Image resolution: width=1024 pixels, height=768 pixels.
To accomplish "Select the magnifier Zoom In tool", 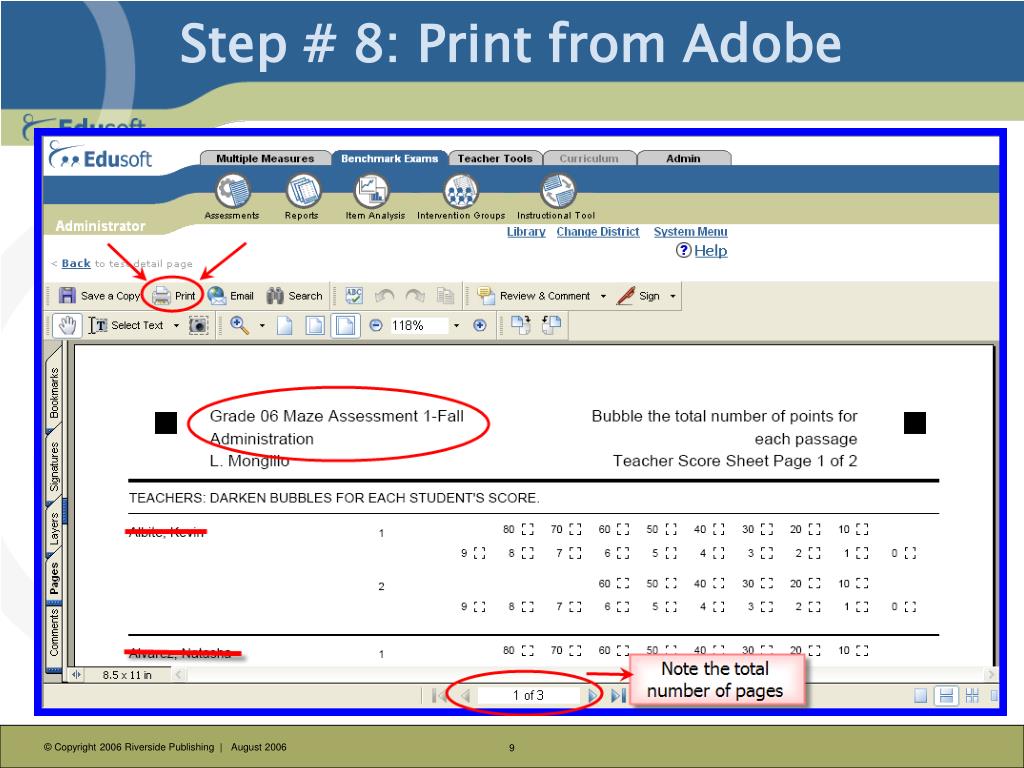I will click(239, 325).
